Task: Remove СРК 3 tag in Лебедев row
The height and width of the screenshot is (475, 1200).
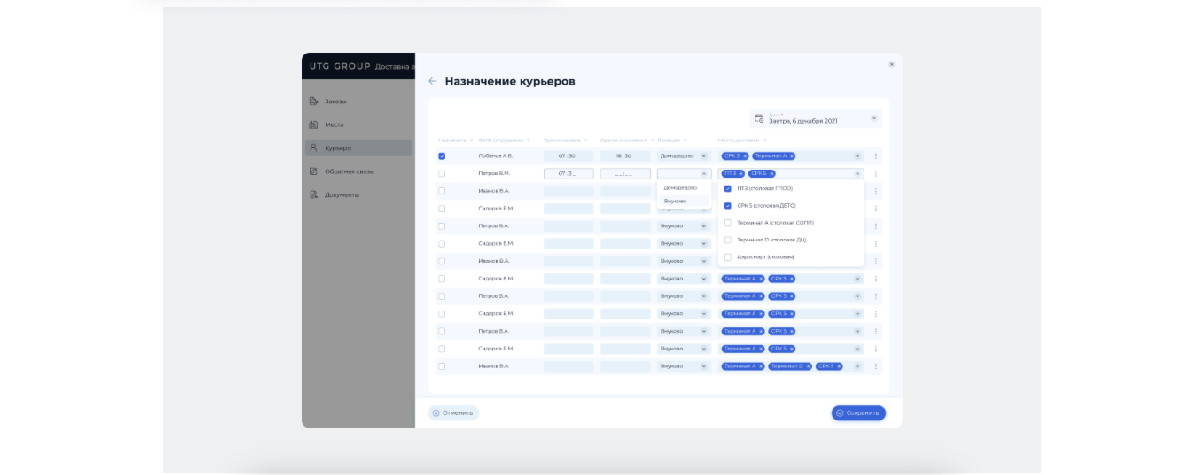Action: [x=745, y=156]
